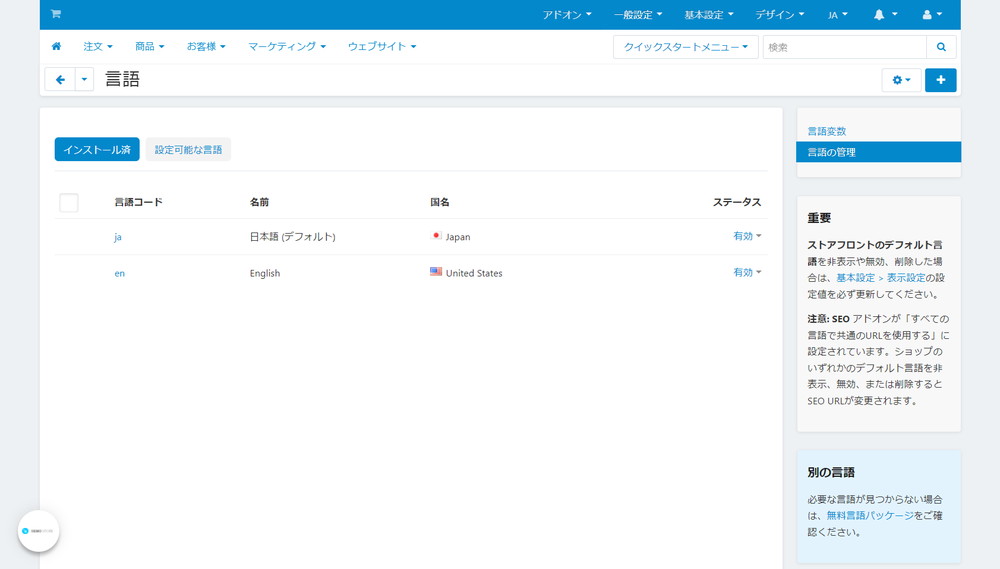The width and height of the screenshot is (1000, 569).
Task: Click the back arrow button
Action: click(x=61, y=80)
